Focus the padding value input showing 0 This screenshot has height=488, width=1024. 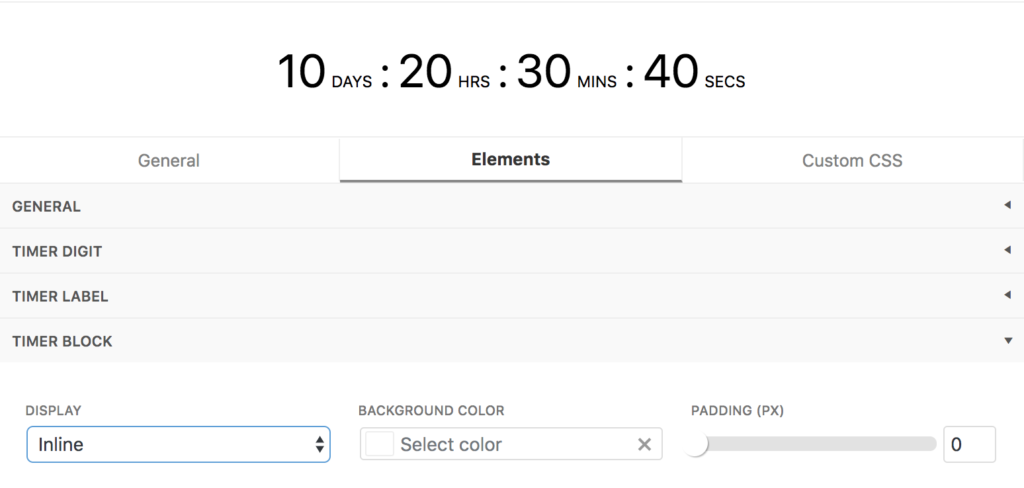tap(969, 444)
